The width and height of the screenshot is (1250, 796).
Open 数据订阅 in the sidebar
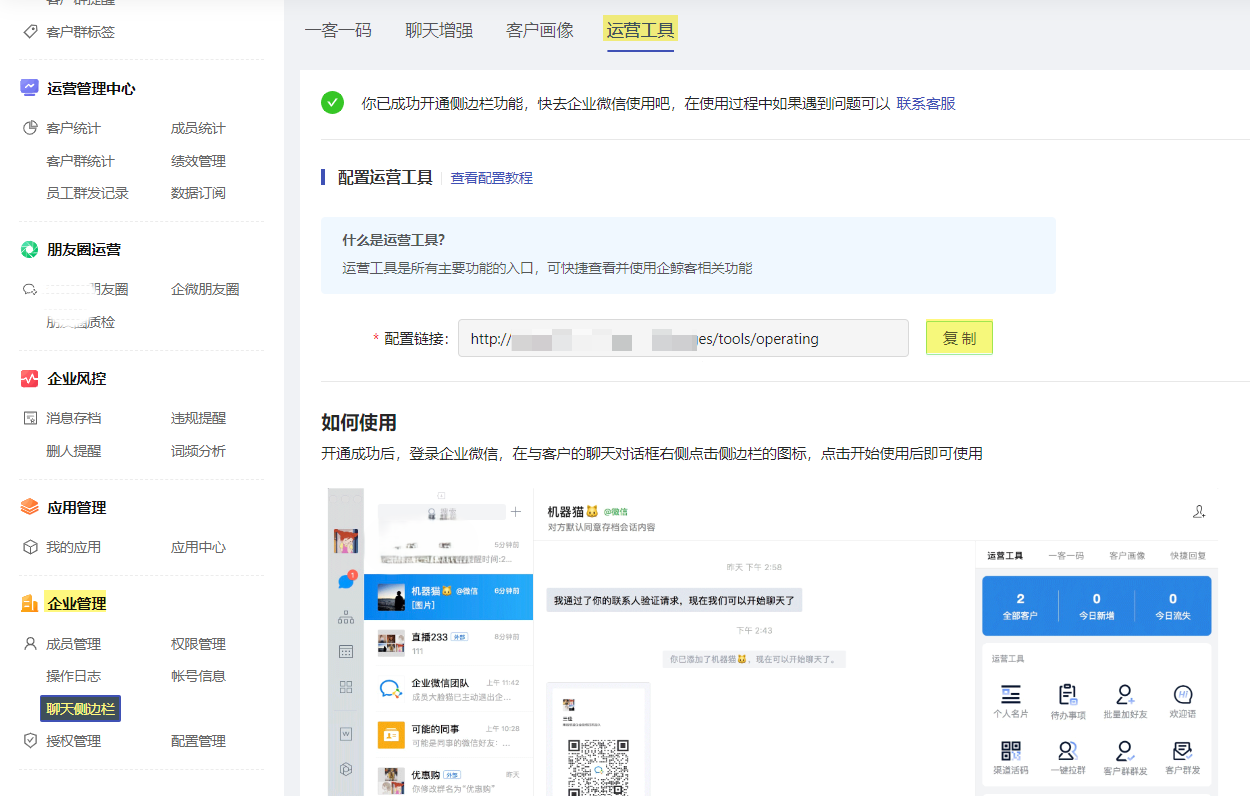tap(198, 193)
